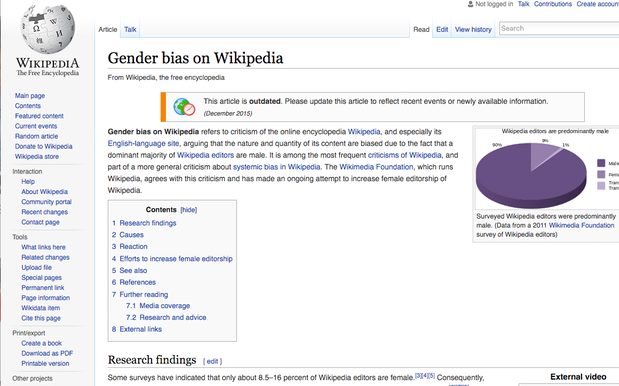Click into the Search input field

pyautogui.click(x=559, y=28)
